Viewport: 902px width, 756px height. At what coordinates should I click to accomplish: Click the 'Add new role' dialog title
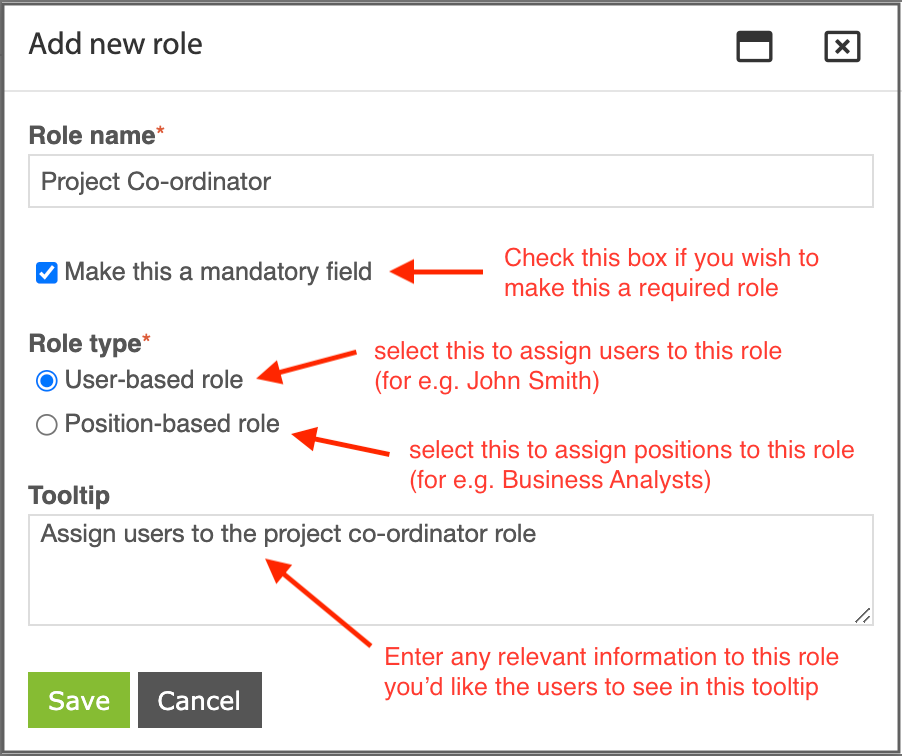[116, 44]
